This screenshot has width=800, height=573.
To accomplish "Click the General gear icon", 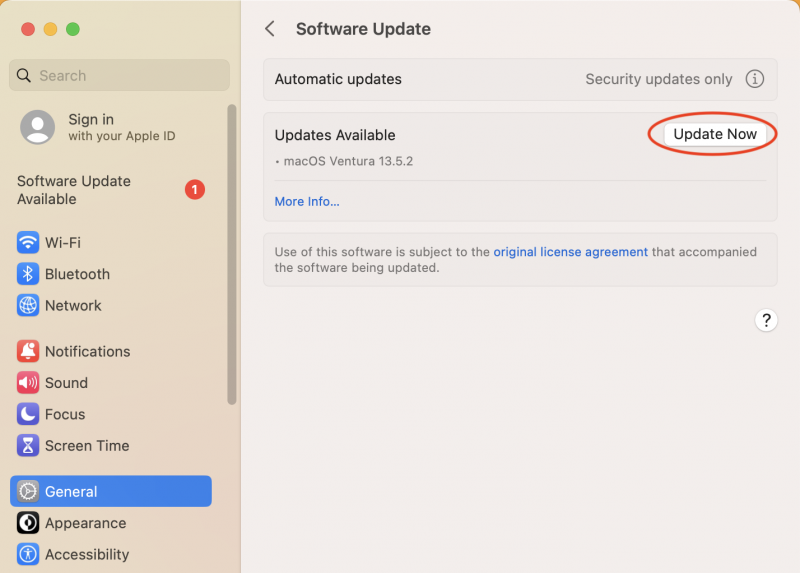I will 28,491.
